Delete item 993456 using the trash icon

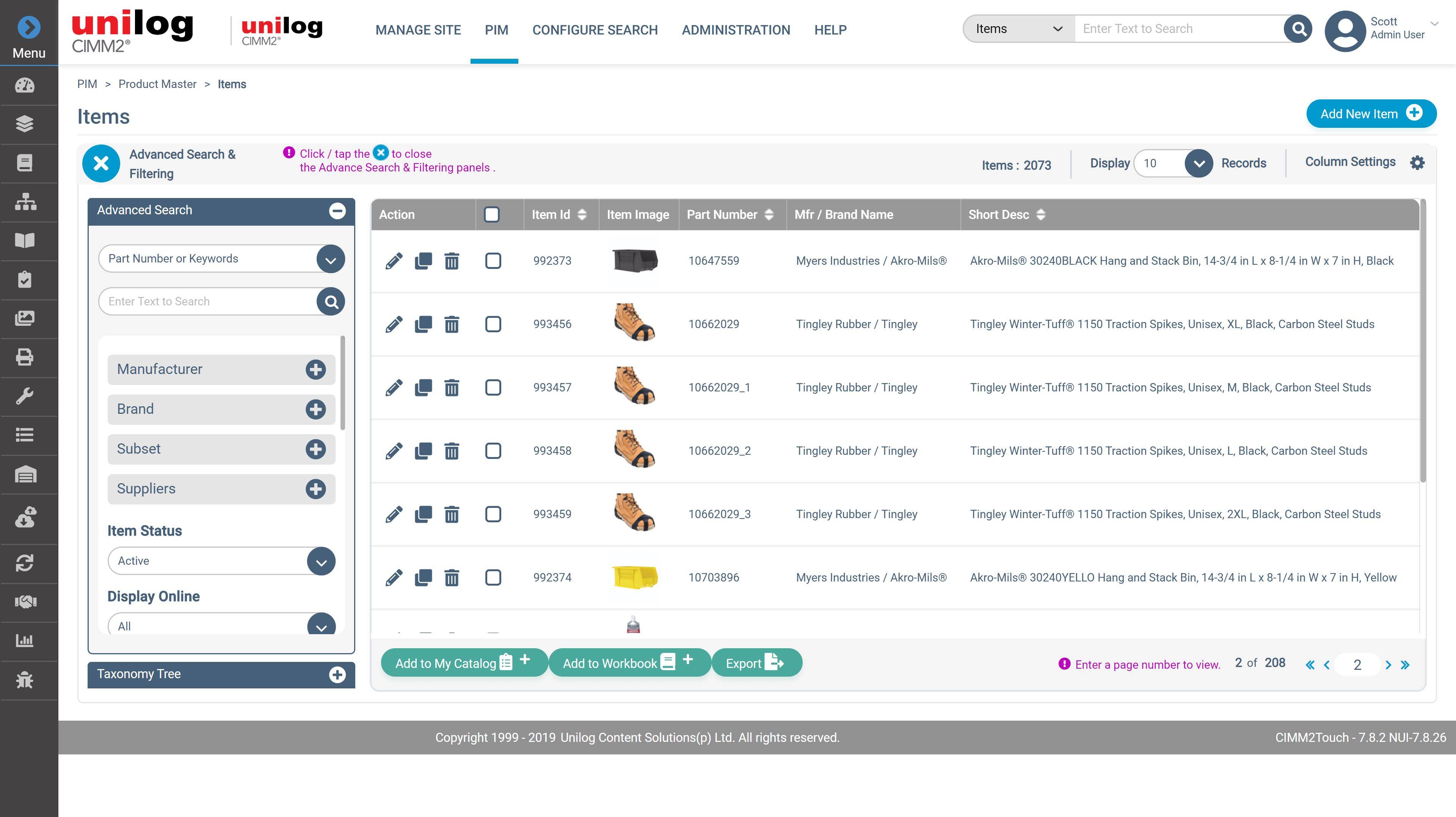(x=451, y=324)
